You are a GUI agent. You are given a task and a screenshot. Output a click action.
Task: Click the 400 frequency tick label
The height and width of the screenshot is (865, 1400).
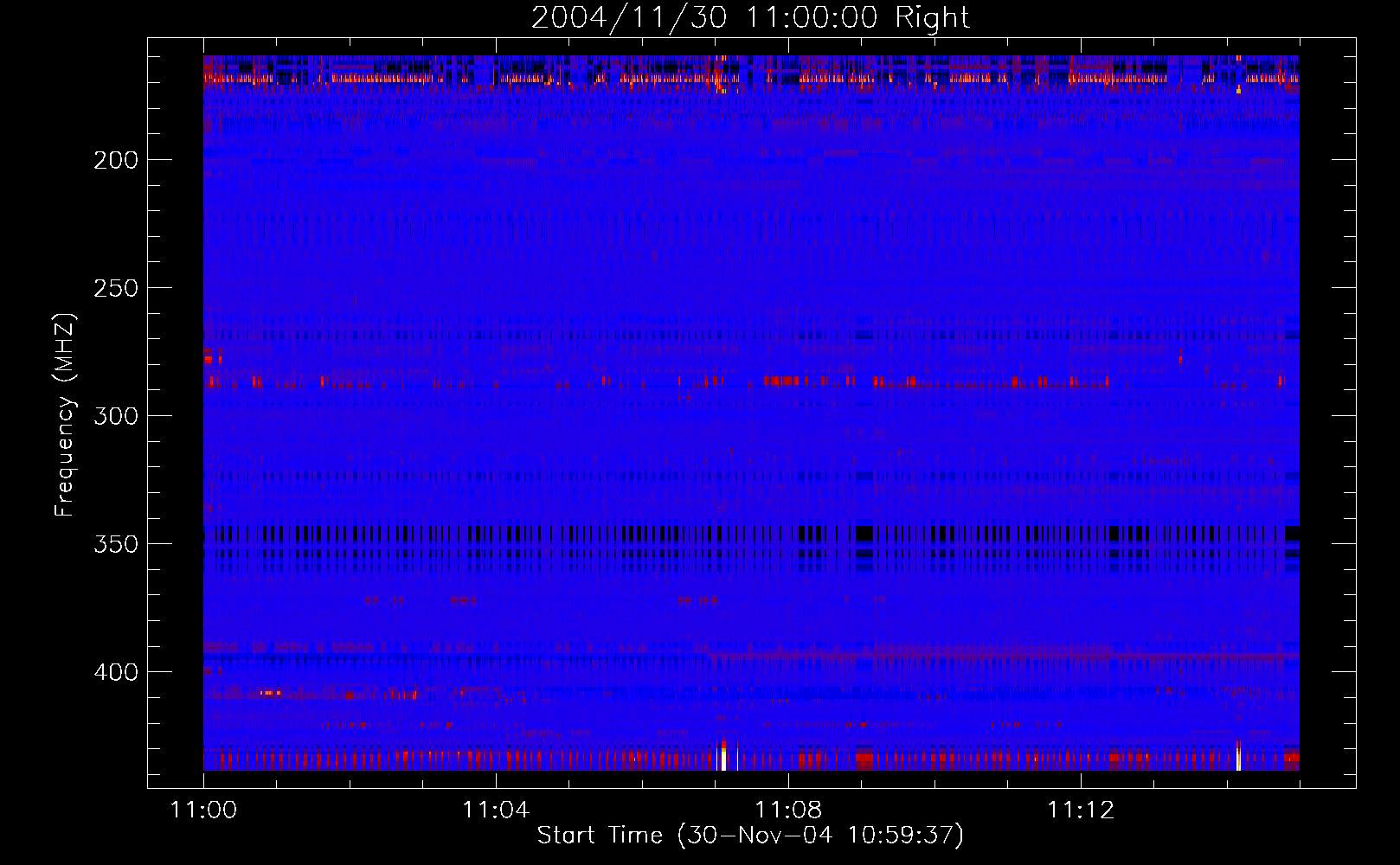[x=116, y=672]
